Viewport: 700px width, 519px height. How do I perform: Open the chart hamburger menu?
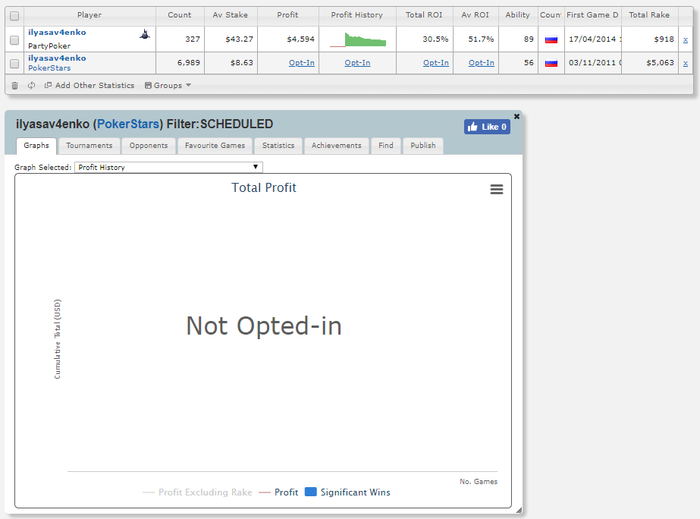tap(496, 189)
